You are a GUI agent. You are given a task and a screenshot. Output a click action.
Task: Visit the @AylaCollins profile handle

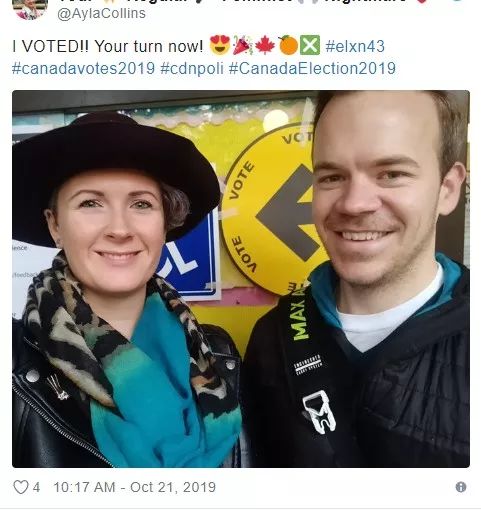[x=101, y=14]
